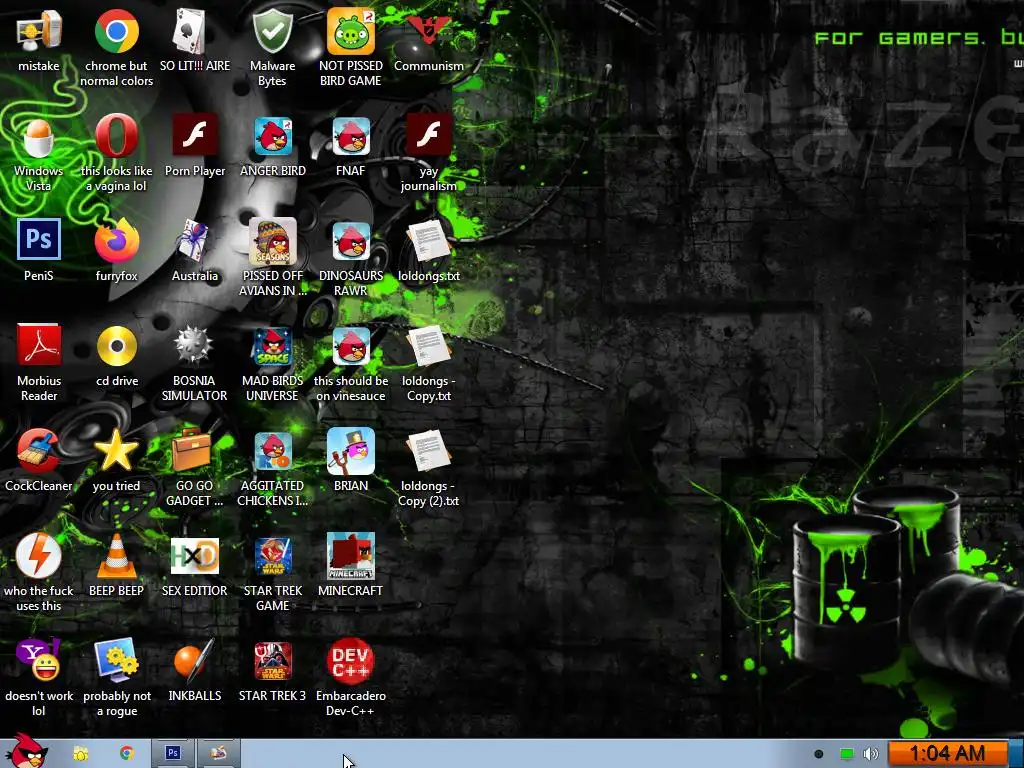This screenshot has width=1024, height=768.
Task: Click the green system tray indicator
Action: (846, 754)
